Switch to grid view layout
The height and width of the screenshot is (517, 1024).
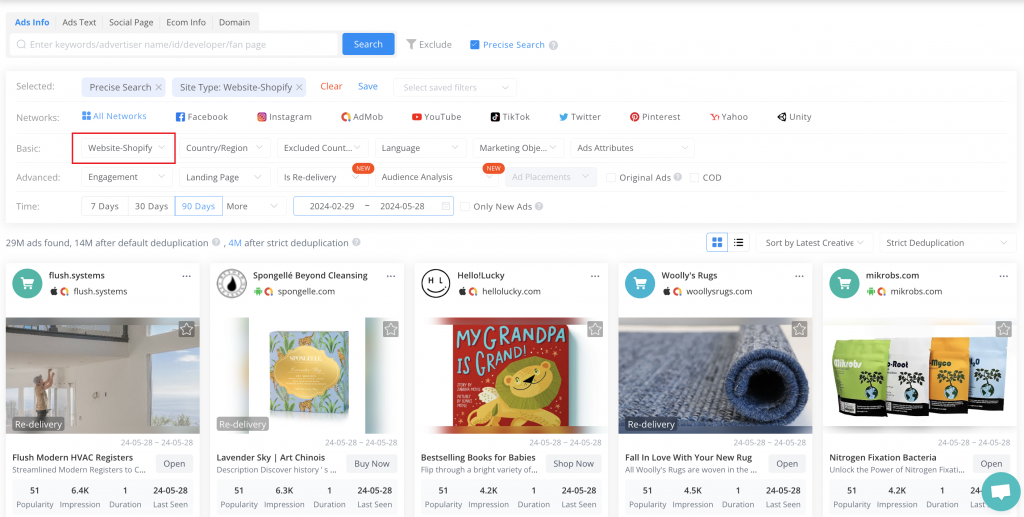[717, 242]
